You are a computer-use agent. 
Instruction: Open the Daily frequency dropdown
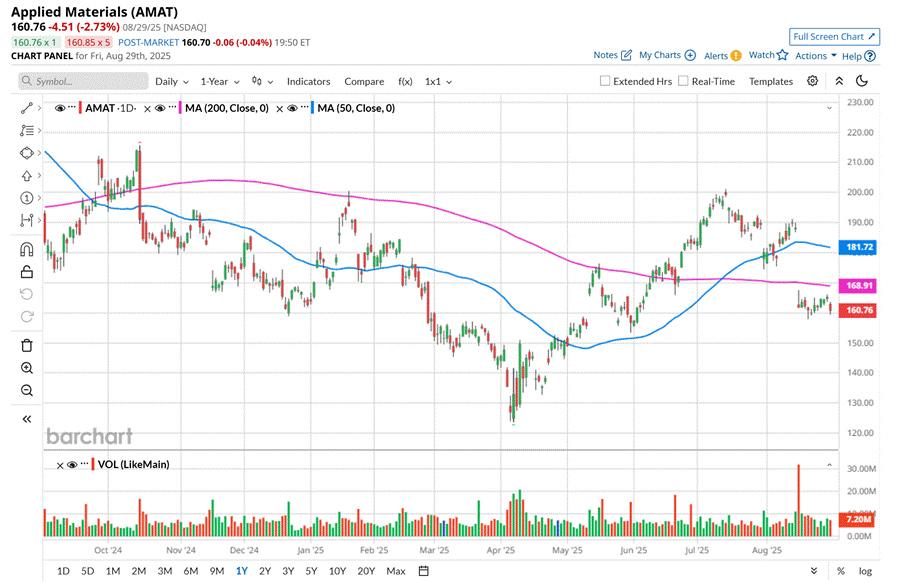point(172,82)
